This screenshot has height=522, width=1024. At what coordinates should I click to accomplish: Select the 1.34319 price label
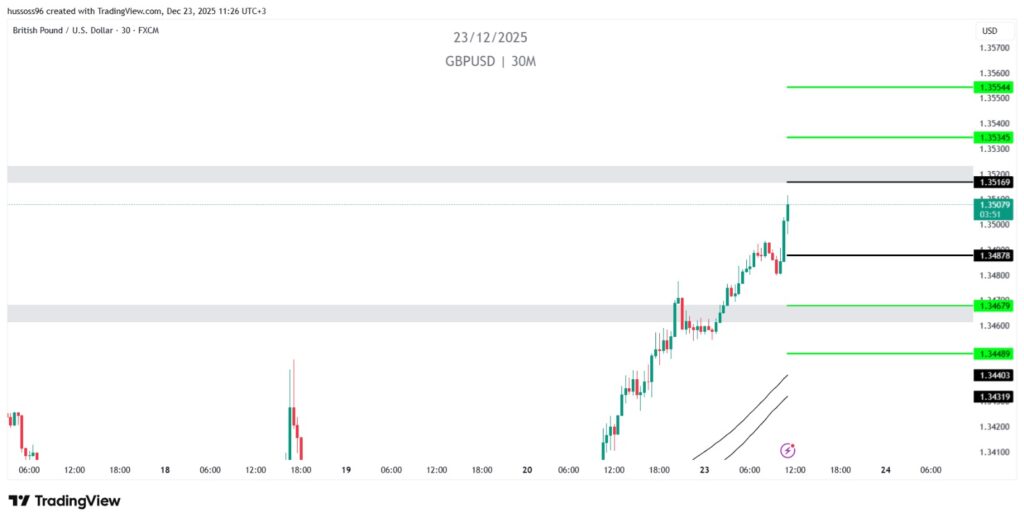(993, 397)
